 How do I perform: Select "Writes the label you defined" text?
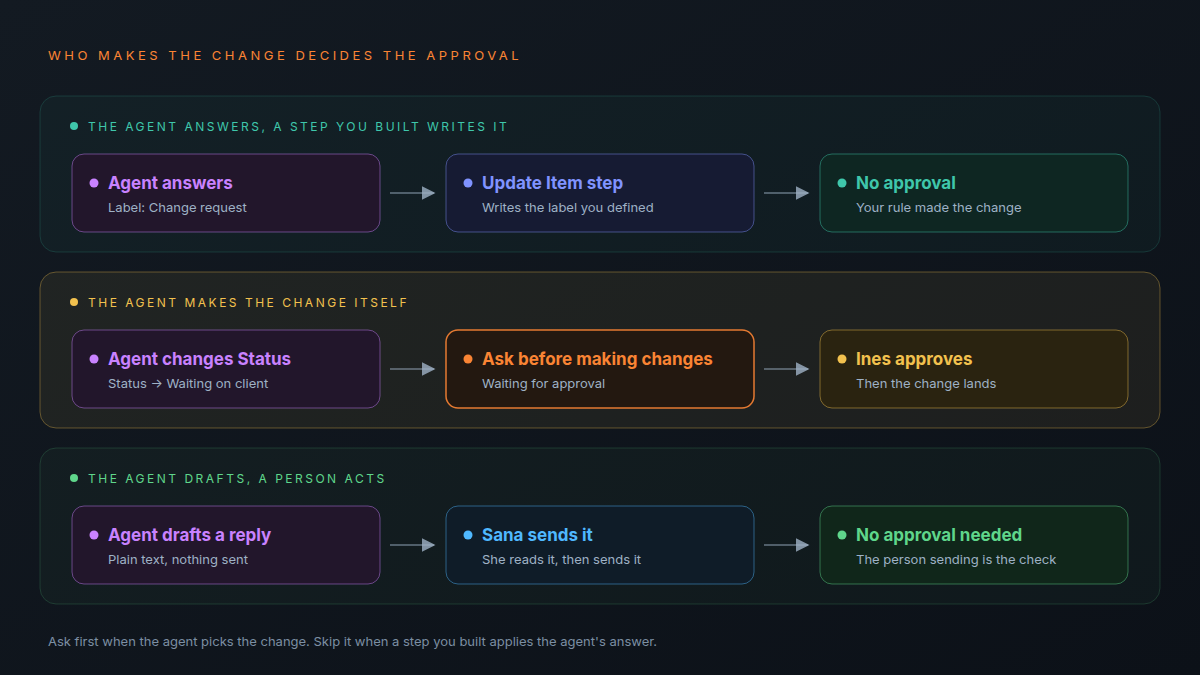568,208
